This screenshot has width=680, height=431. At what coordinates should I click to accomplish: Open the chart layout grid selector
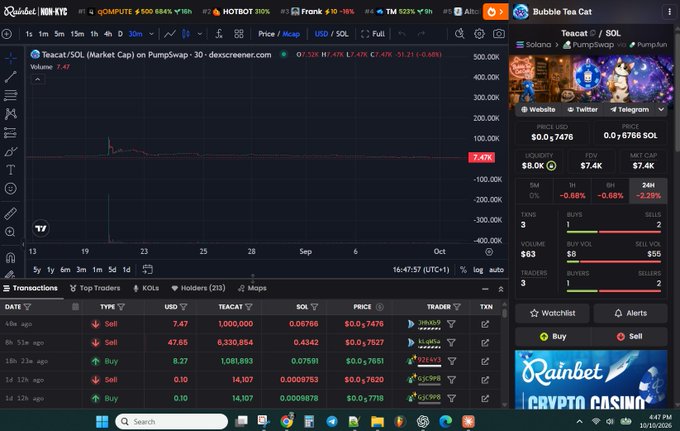pyautogui.click(x=239, y=34)
